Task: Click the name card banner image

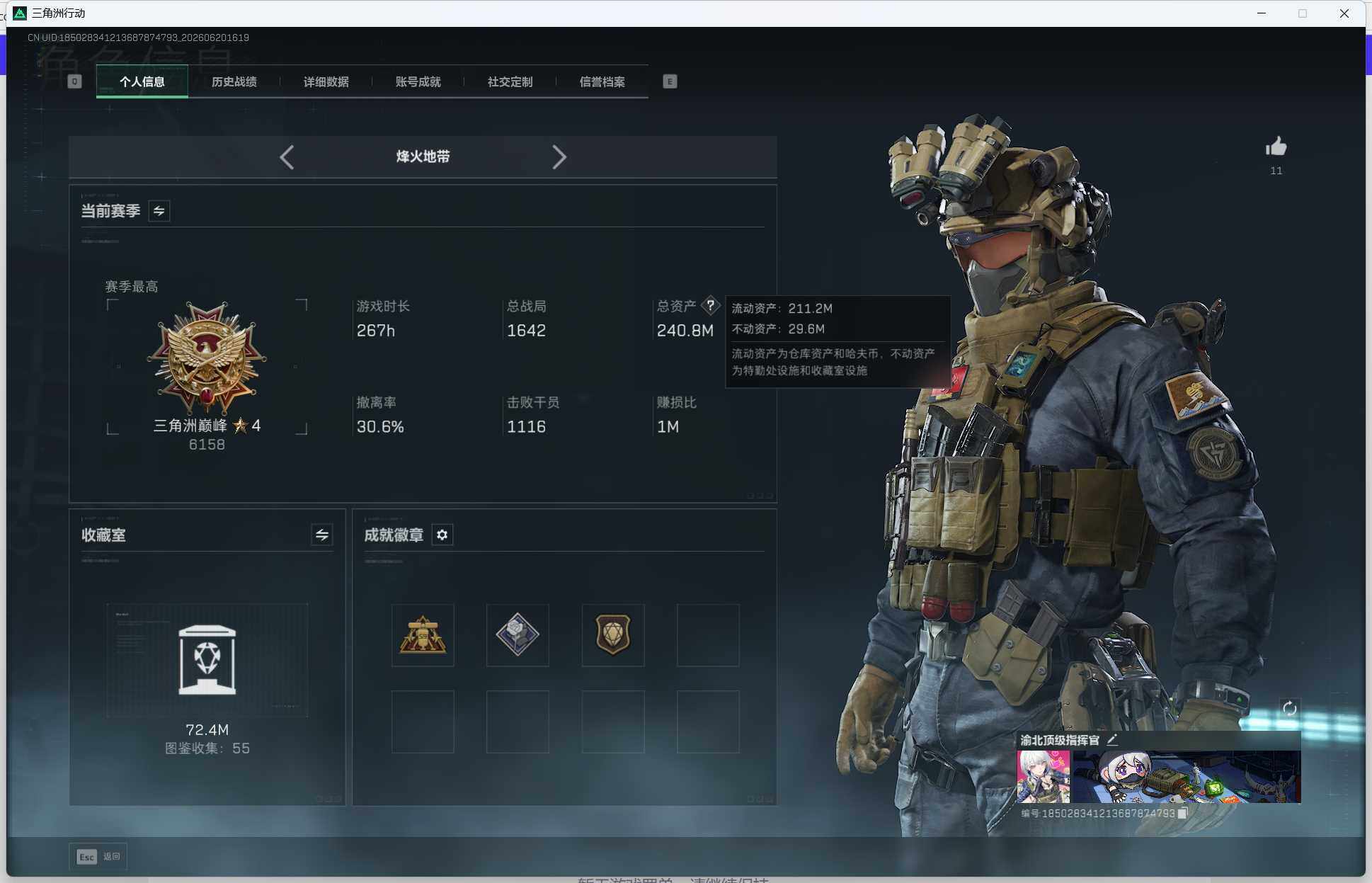Action: (x=1187, y=777)
